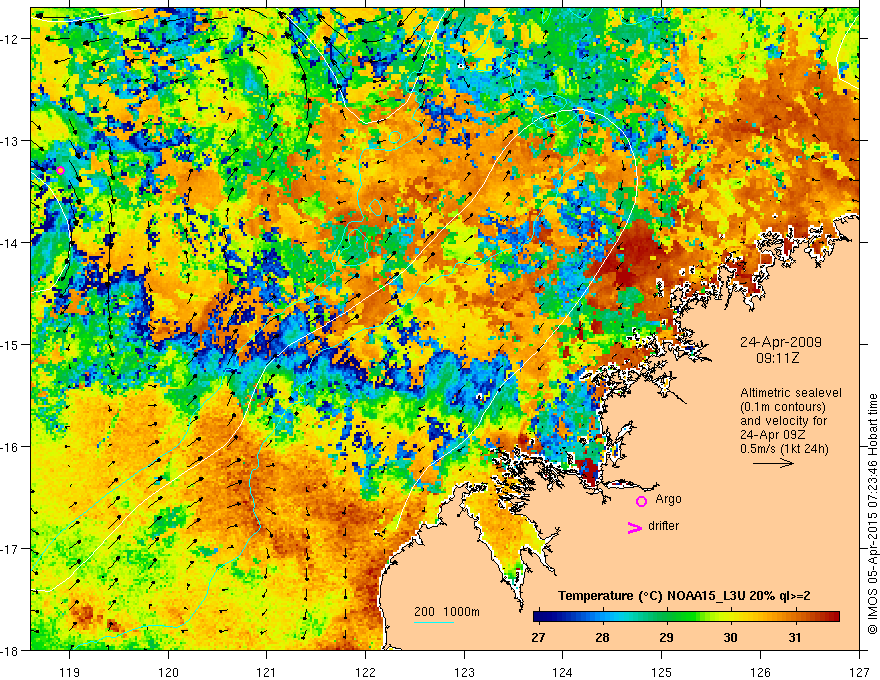This screenshot has width=880, height=680.
Task: Click the longitude axis label "126"
Action: click(x=760, y=673)
